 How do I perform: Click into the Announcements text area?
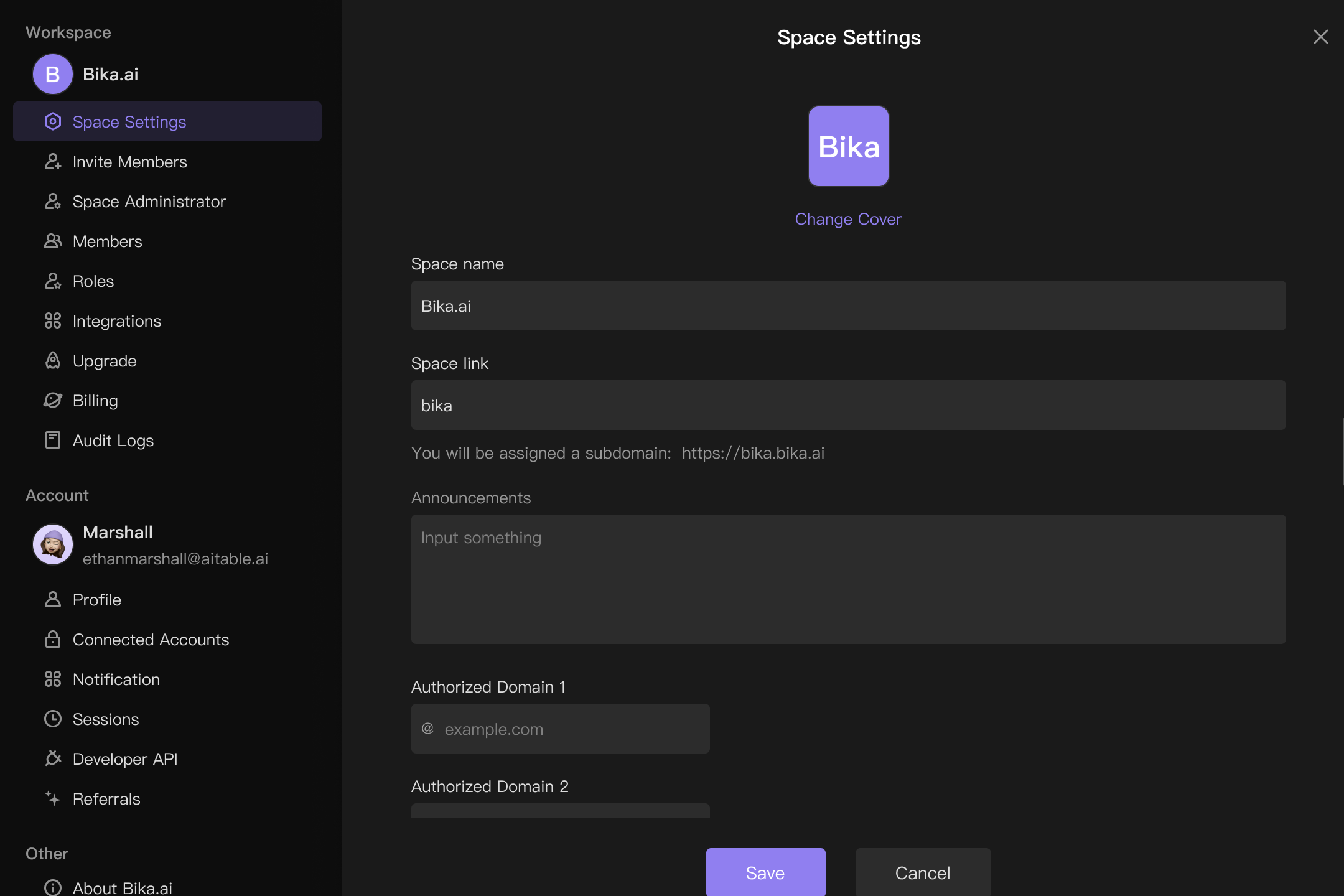click(848, 579)
